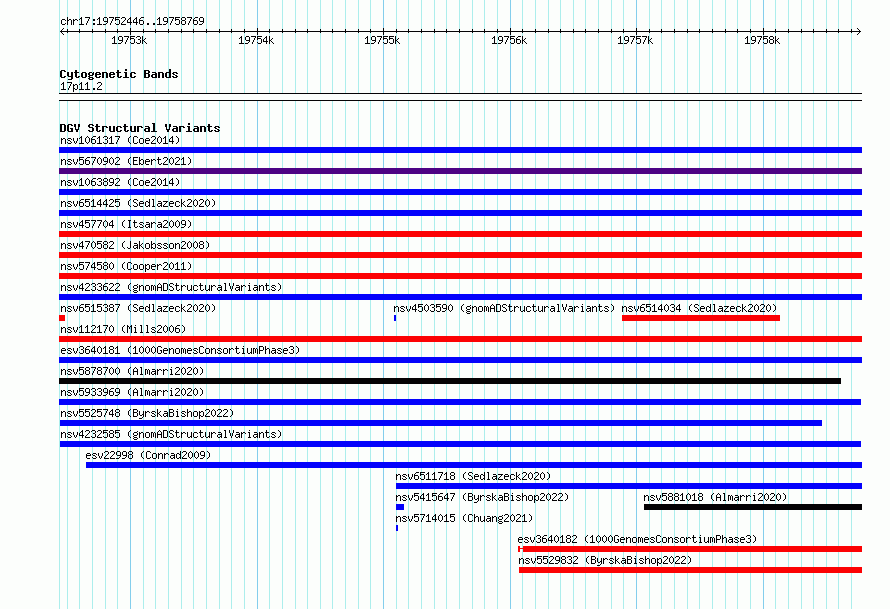
Task: Open nsv470582 (Jakobsson2008) variant label
Action: point(135,245)
